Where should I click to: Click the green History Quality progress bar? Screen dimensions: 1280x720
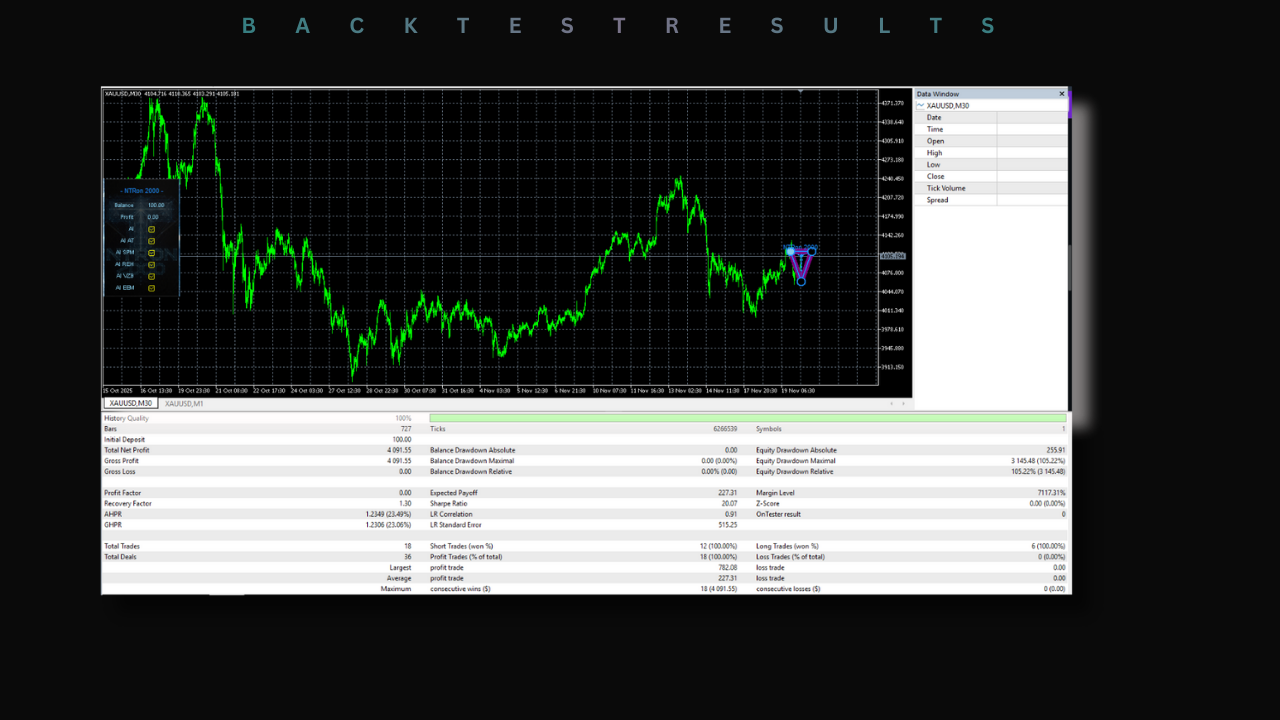(747, 418)
